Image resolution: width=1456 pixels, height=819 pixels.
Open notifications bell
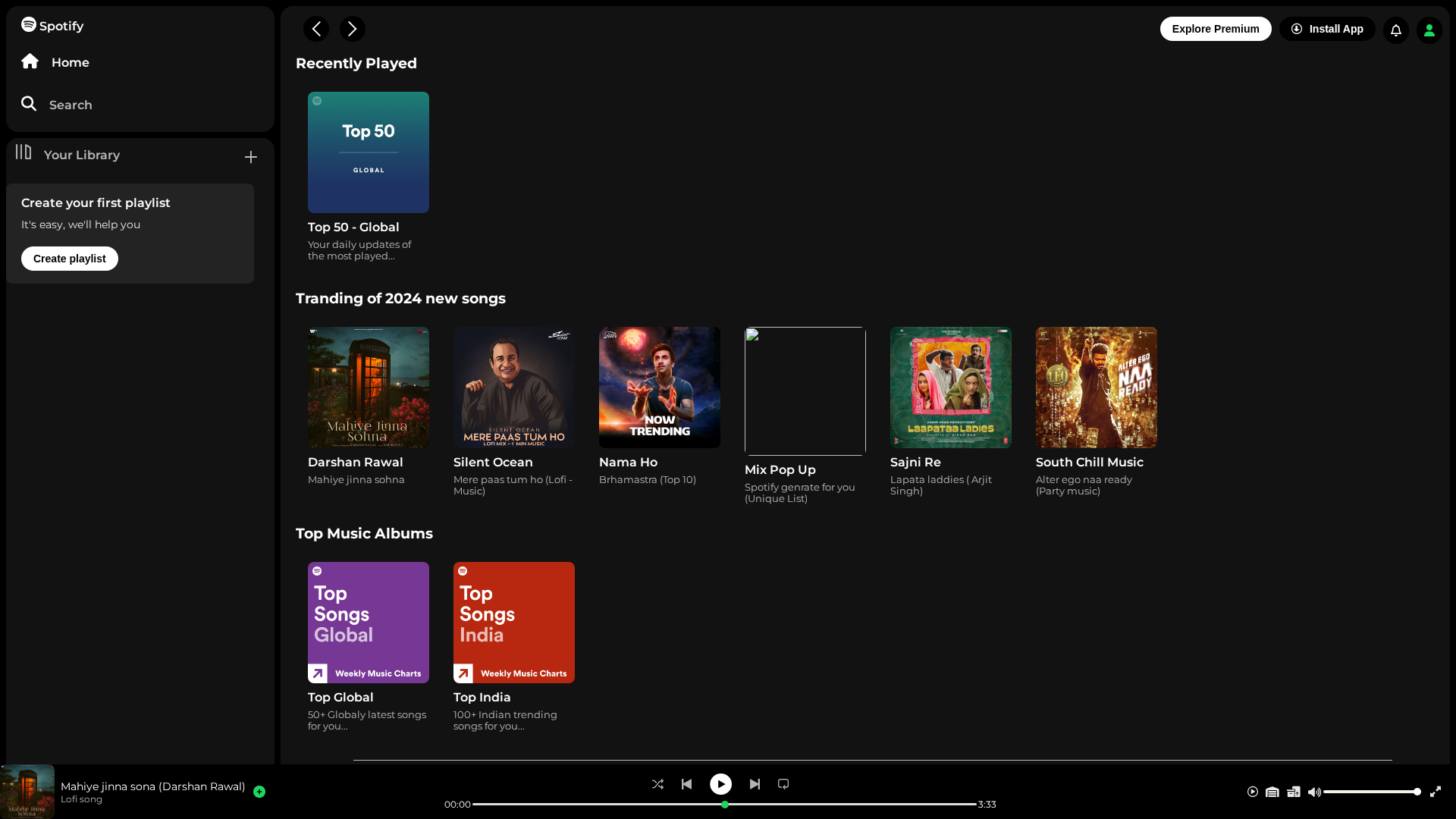coord(1396,30)
